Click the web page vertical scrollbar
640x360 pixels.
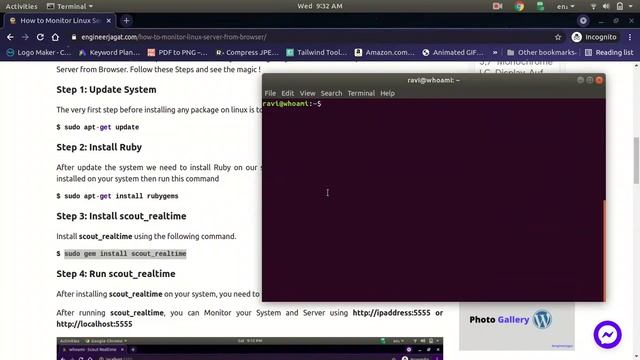(636, 160)
